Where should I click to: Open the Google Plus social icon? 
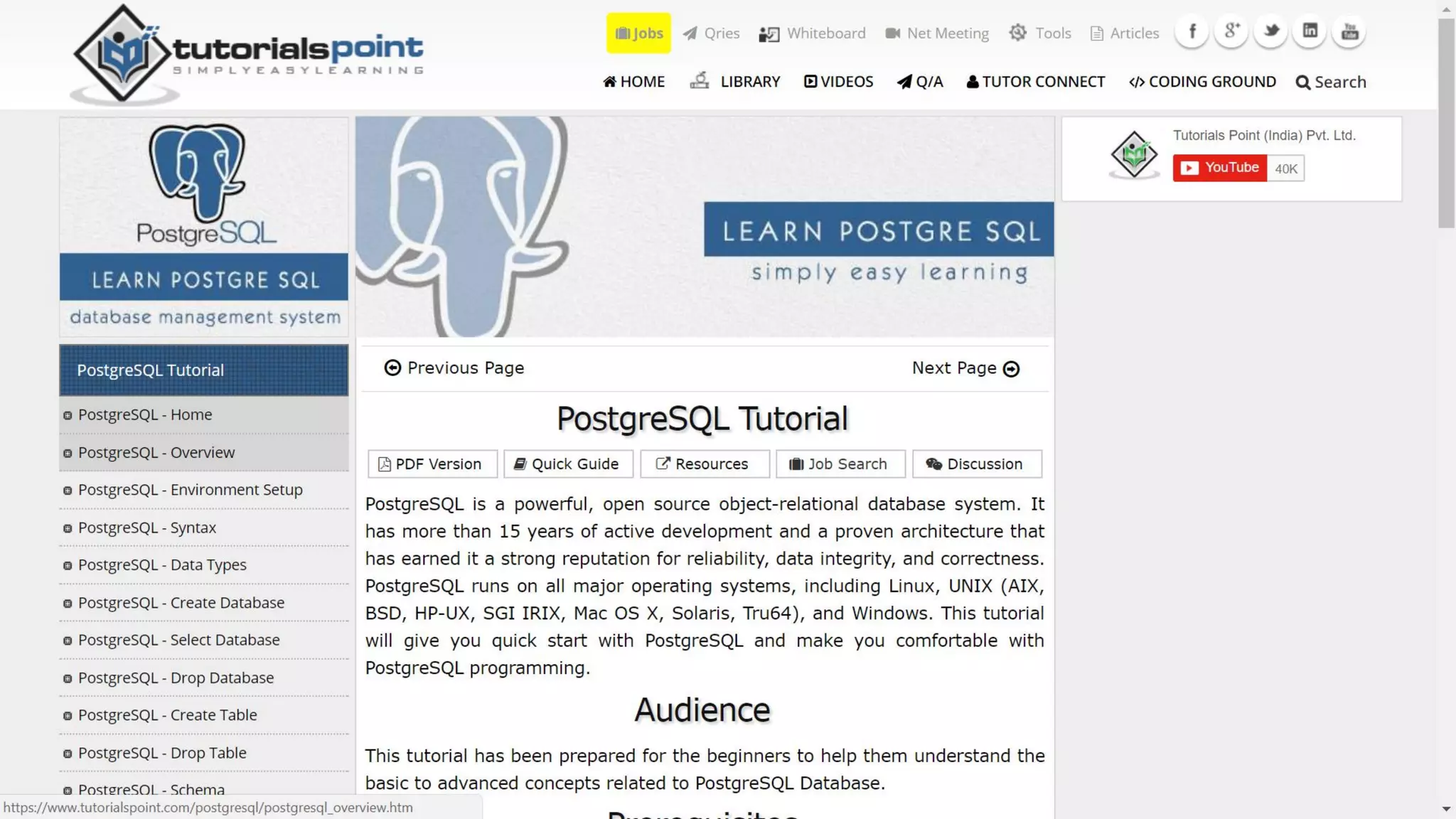[1231, 32]
